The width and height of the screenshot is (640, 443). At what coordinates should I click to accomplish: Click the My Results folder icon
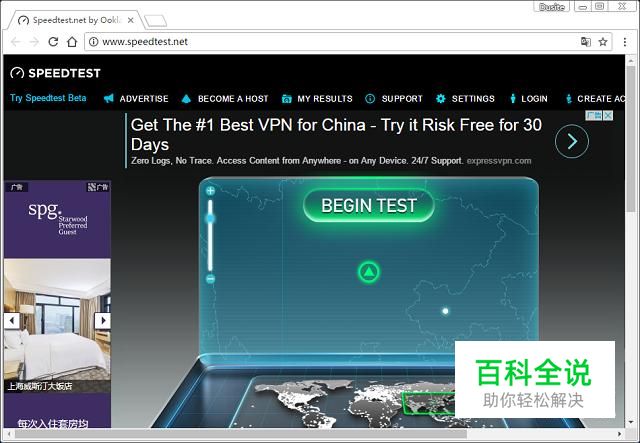(x=287, y=98)
